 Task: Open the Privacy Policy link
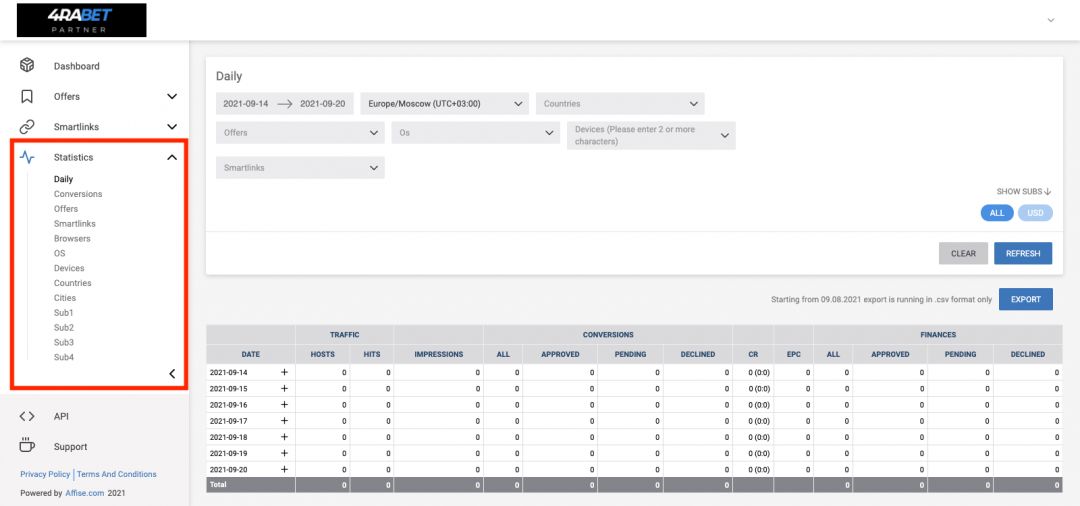coord(45,474)
